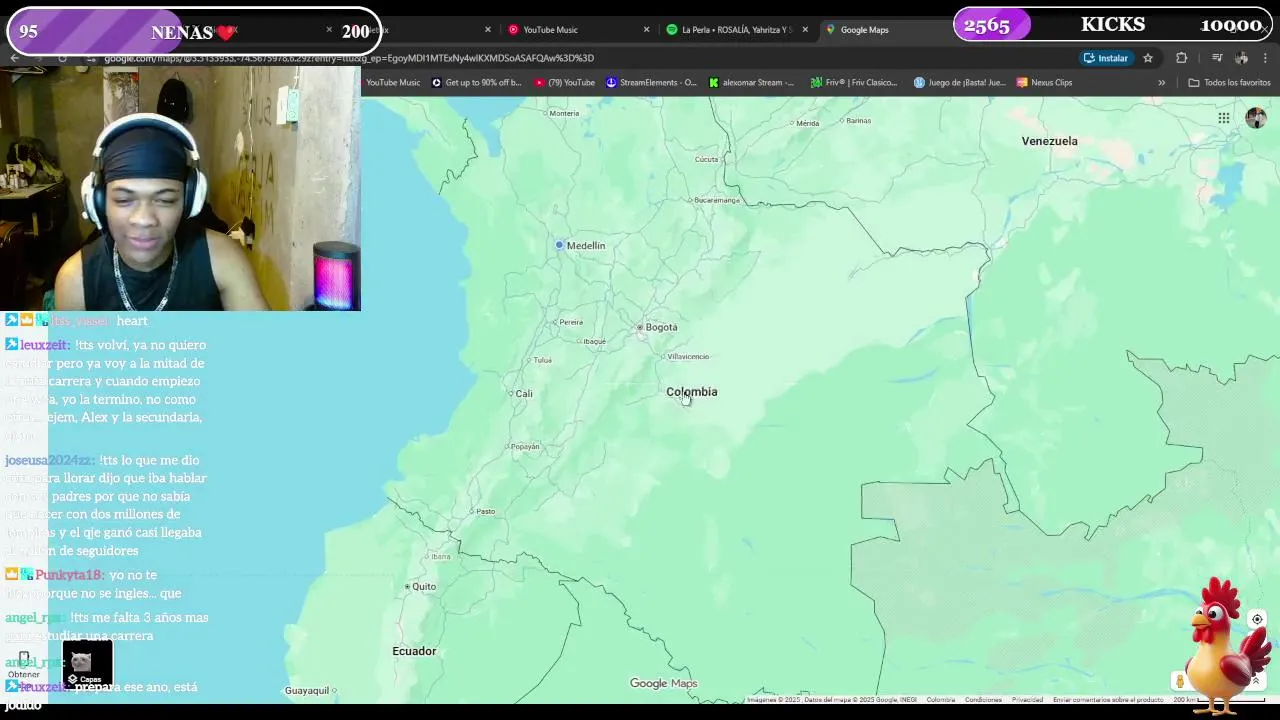Image resolution: width=1280 pixels, height=720 pixels.
Task: Click leuxzeit username in stream chat
Action: coord(44,345)
